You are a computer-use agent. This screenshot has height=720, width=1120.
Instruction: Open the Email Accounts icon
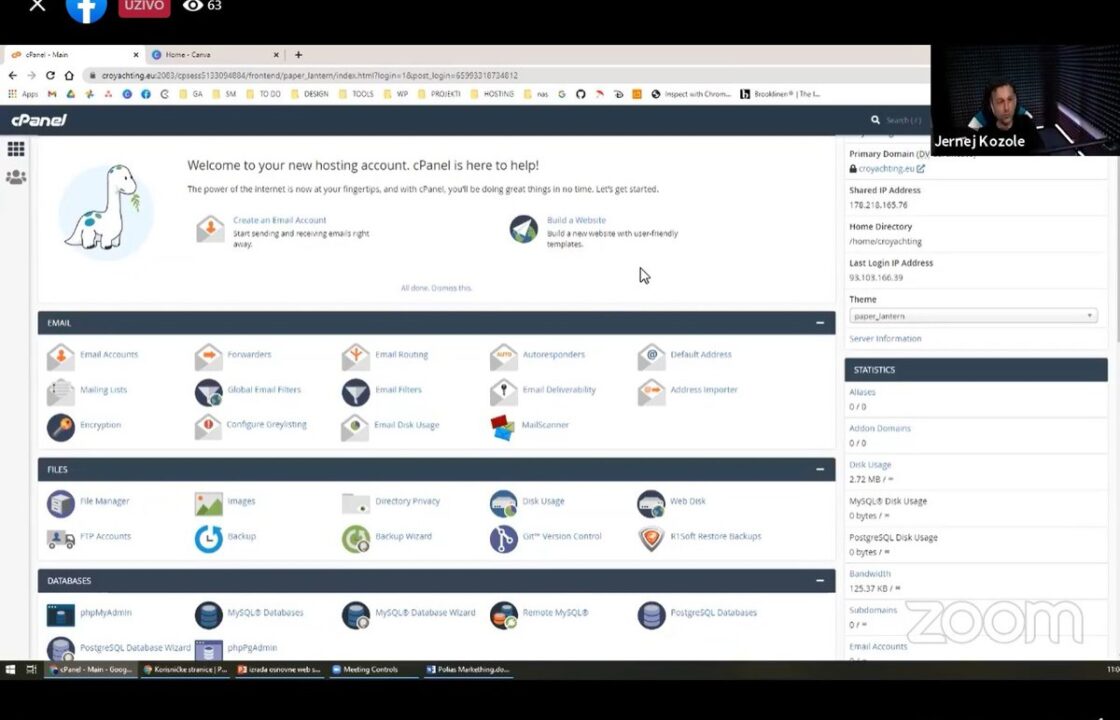point(61,355)
